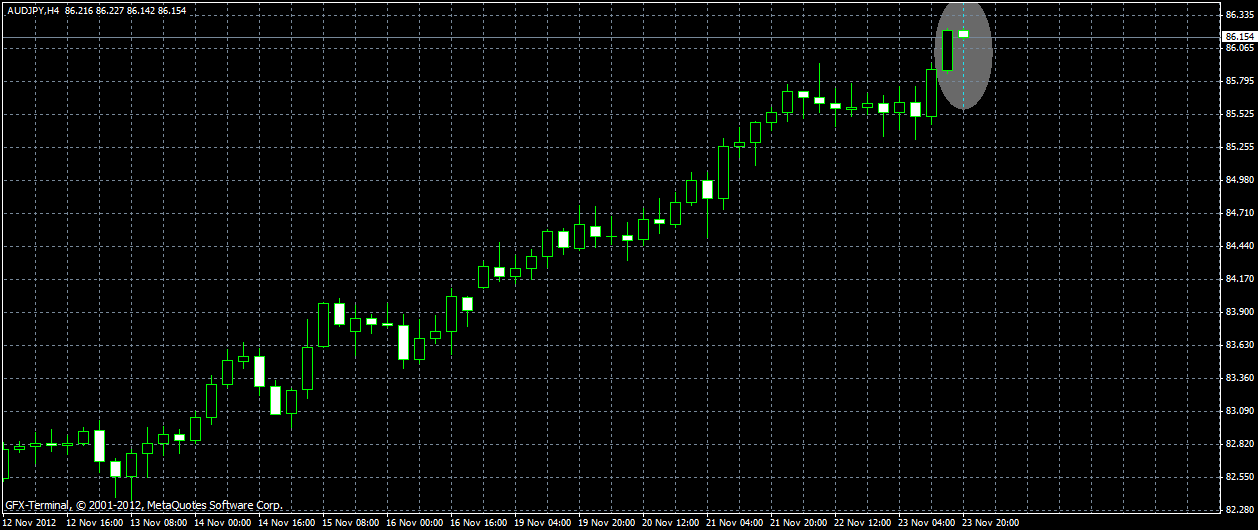The width and height of the screenshot is (1258, 530).
Task: Click the 16 Nov 16:00 time label
Action: [478, 522]
